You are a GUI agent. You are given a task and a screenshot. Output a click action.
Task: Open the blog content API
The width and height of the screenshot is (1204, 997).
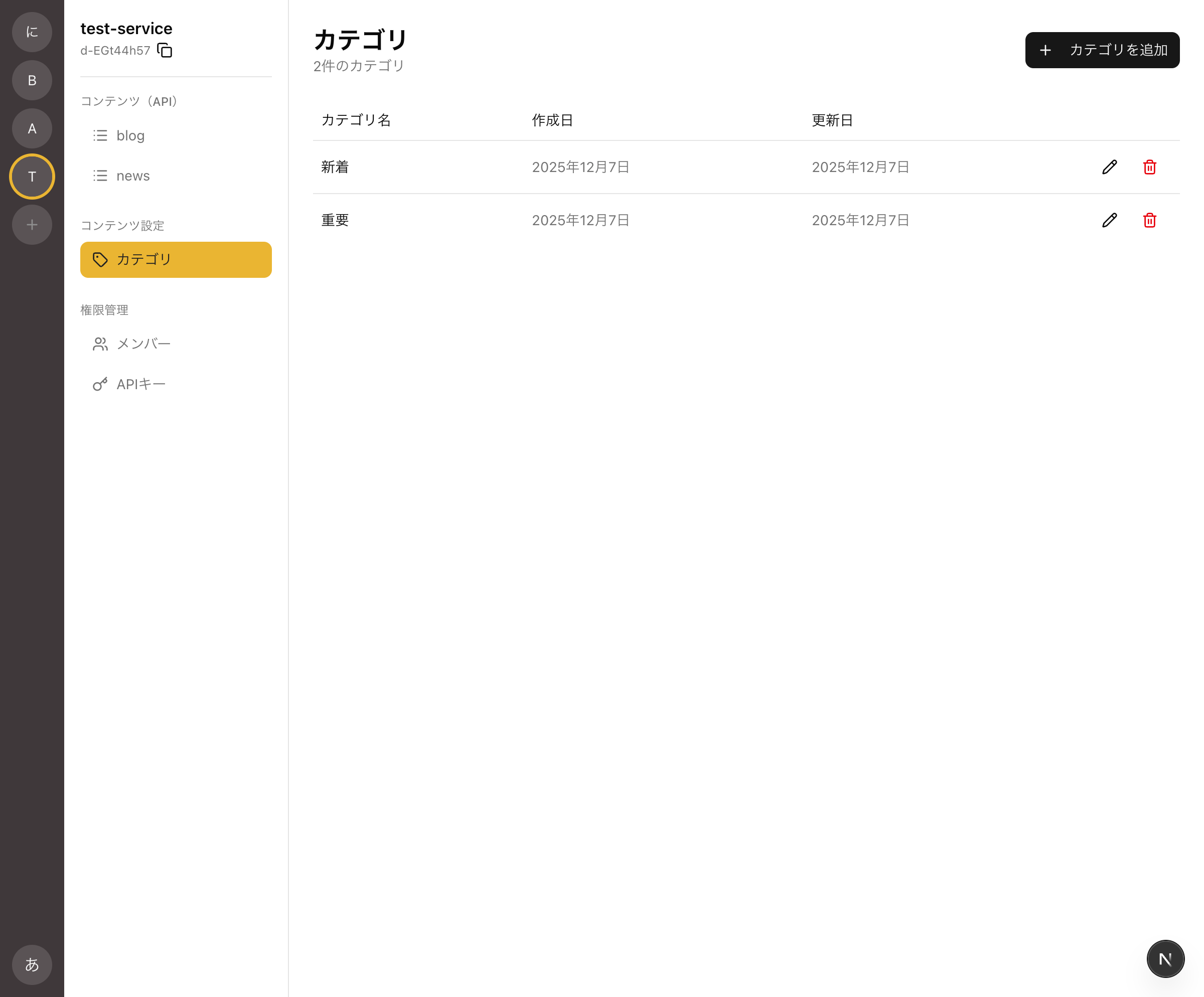pyautogui.click(x=176, y=136)
